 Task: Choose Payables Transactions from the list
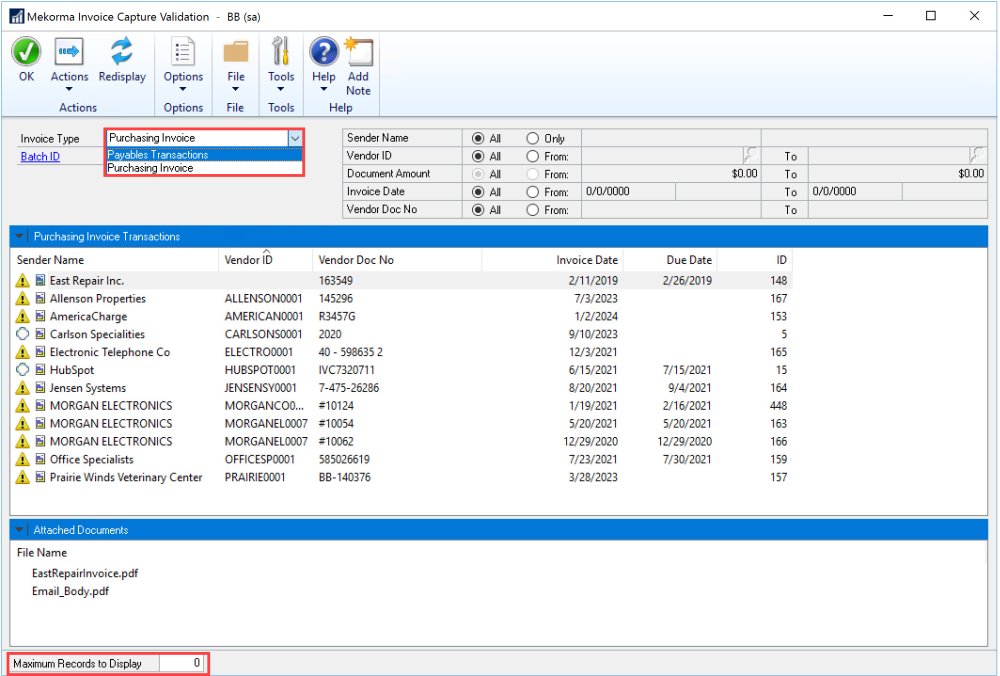pyautogui.click(x=158, y=155)
